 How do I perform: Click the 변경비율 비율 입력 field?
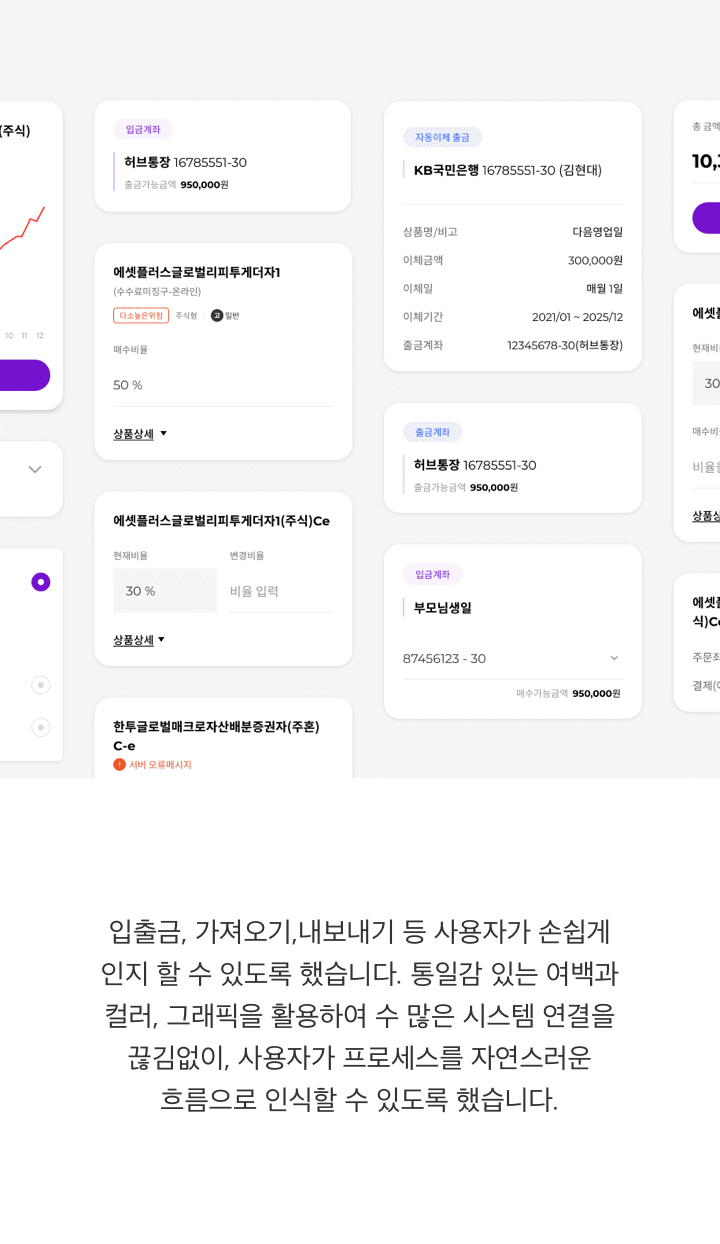tap(281, 591)
